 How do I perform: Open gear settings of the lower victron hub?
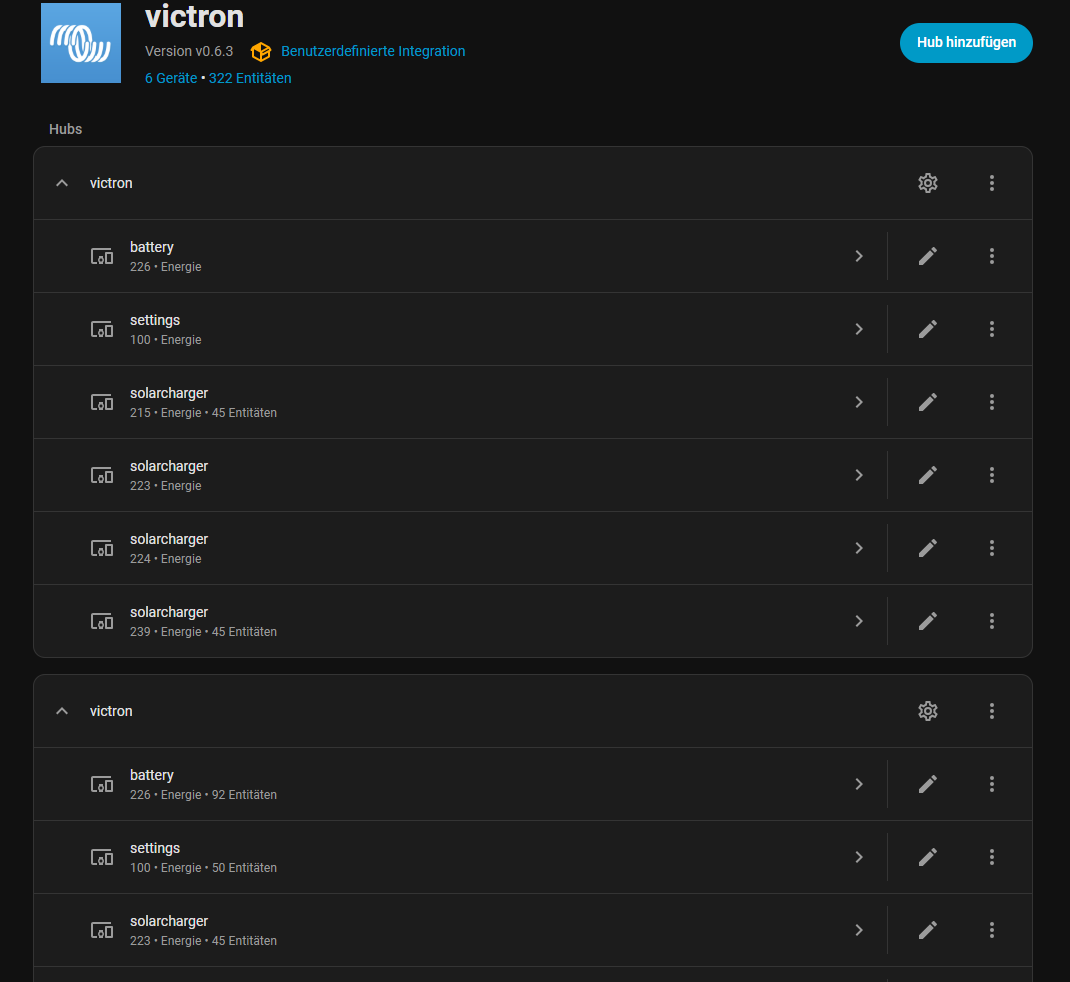click(x=927, y=711)
